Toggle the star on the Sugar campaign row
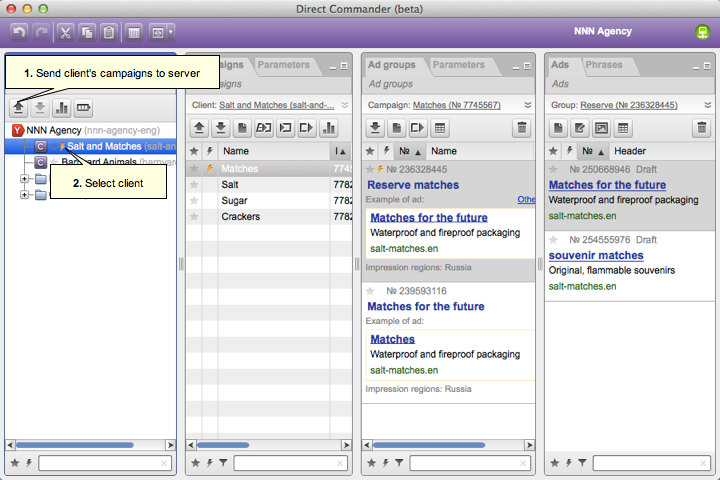 194,201
